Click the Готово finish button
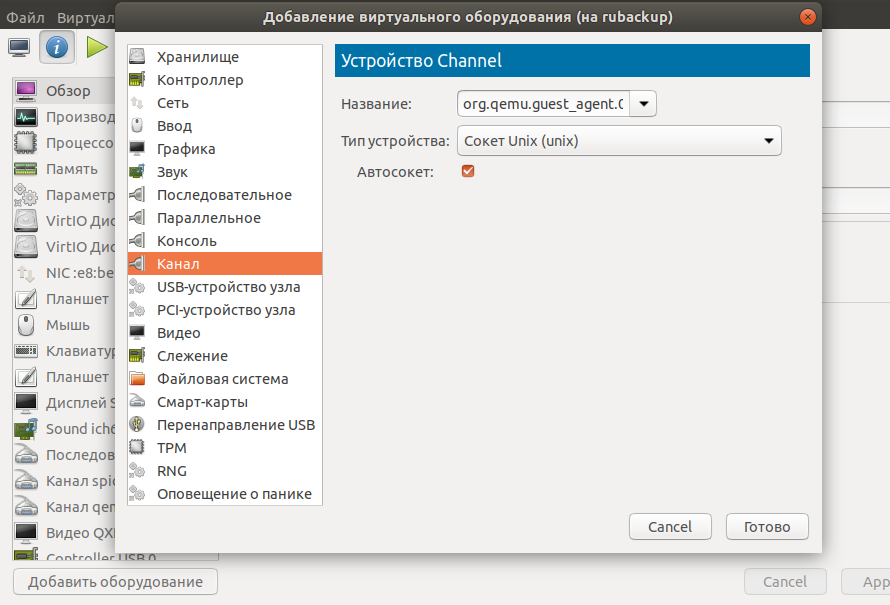890x605 pixels. tap(767, 527)
